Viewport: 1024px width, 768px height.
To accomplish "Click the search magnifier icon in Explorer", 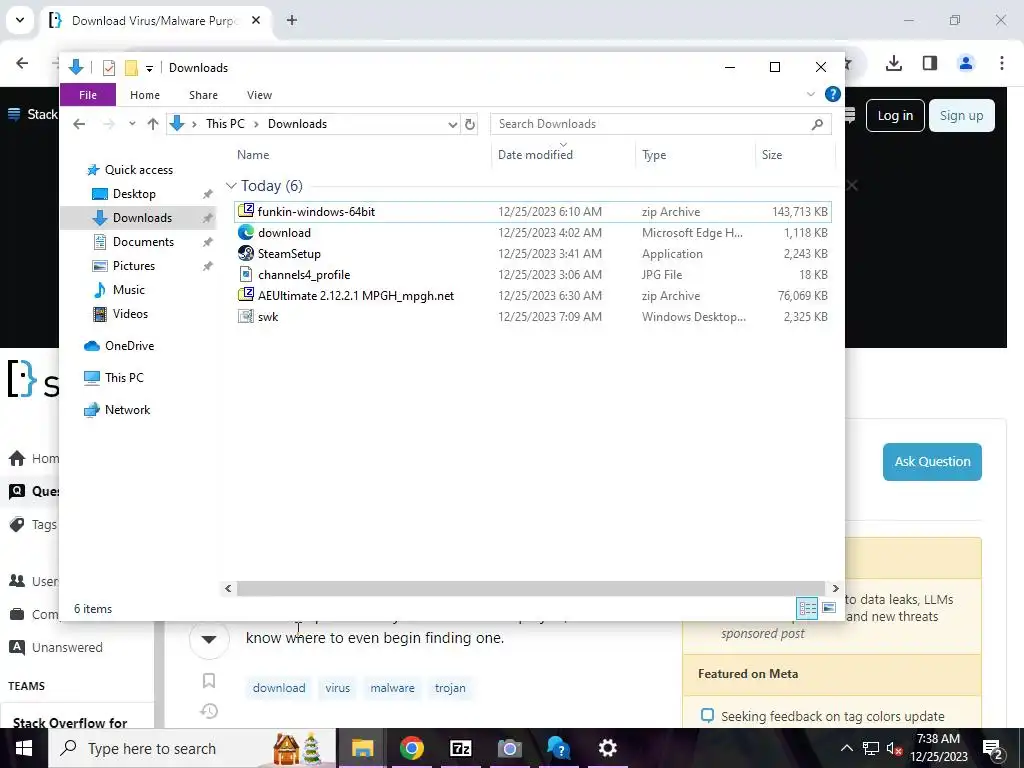I will [817, 124].
